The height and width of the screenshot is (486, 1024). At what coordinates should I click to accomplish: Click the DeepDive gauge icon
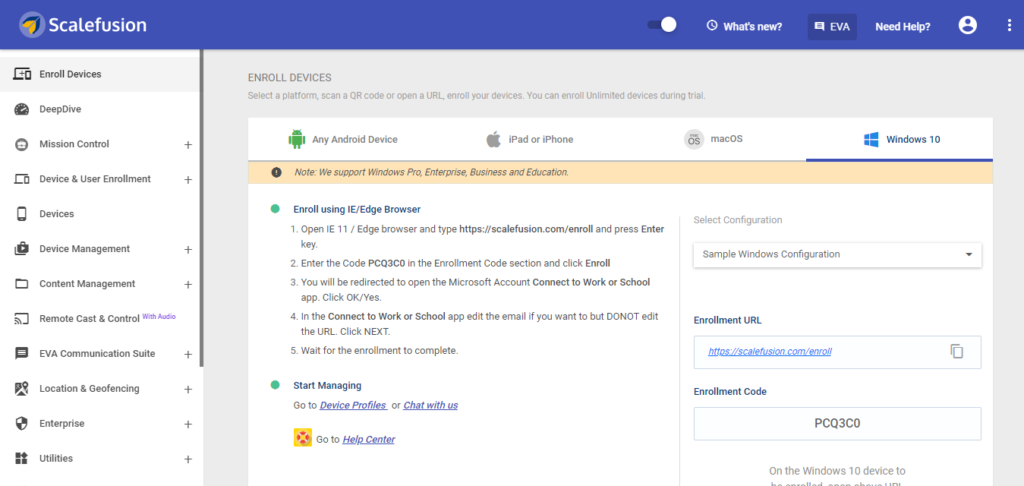click(22, 109)
